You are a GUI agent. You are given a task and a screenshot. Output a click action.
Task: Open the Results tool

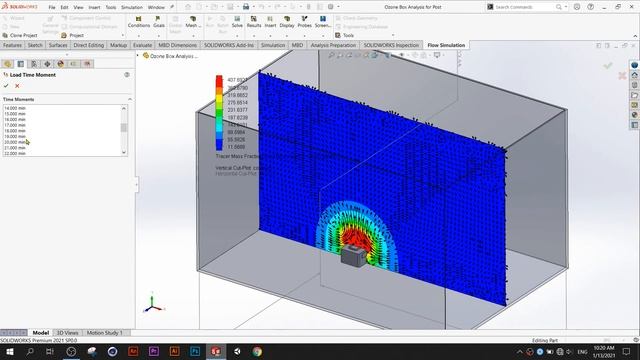[253, 22]
